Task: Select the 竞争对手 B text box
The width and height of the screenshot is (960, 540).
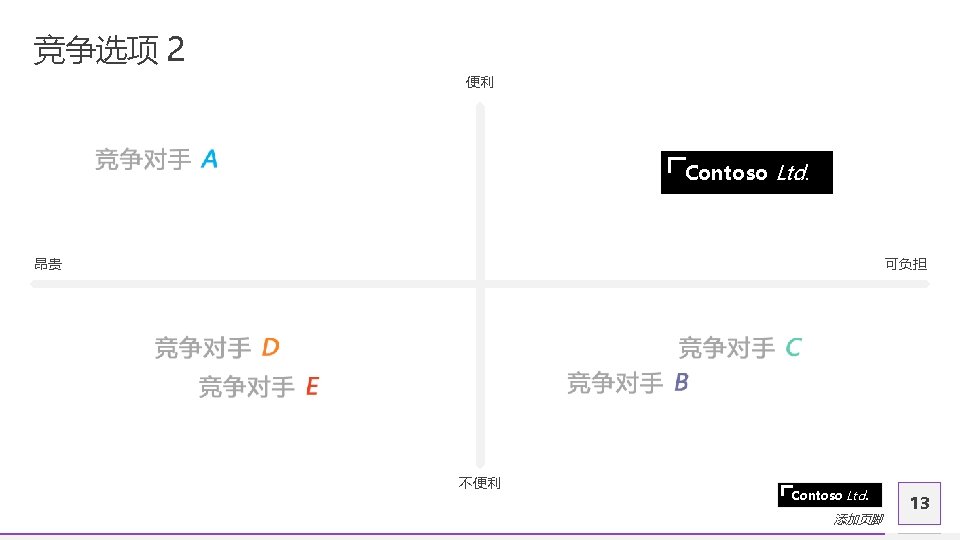Action: (x=627, y=383)
